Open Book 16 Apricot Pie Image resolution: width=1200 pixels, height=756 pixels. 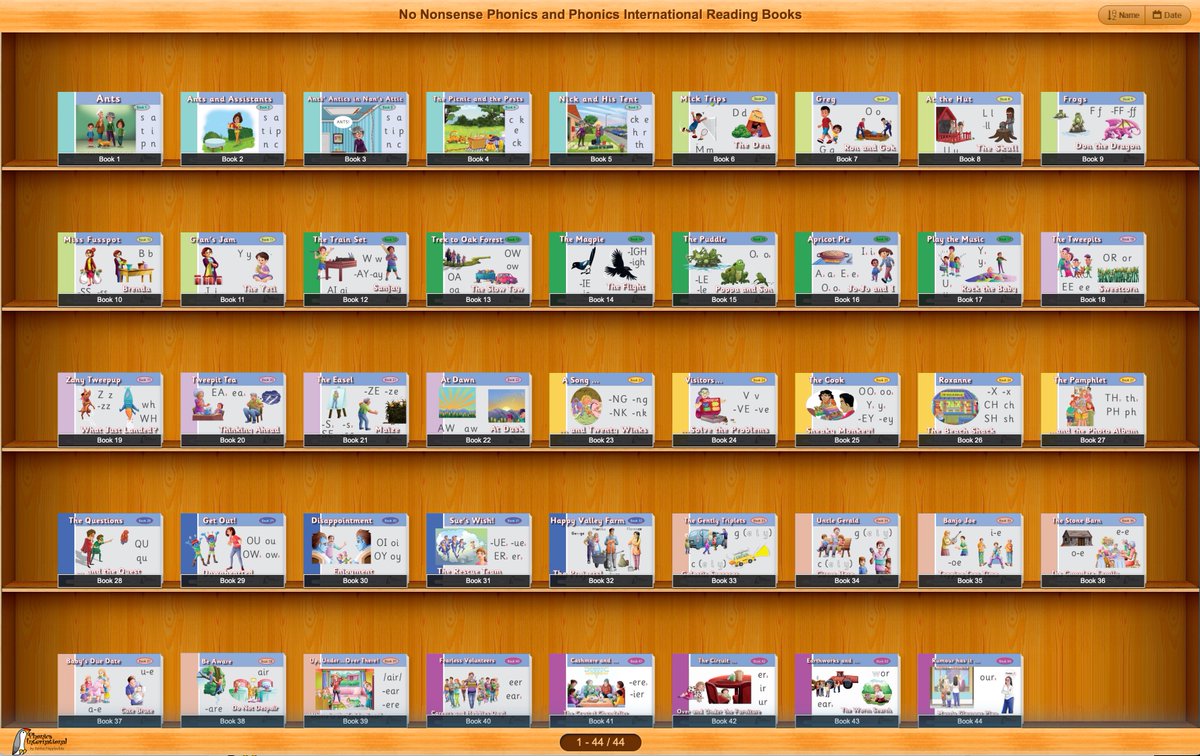click(848, 269)
